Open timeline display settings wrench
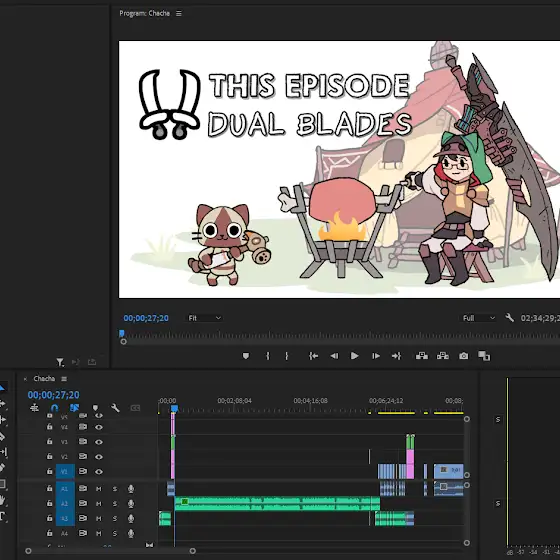The height and width of the screenshot is (560, 560). 115,408
